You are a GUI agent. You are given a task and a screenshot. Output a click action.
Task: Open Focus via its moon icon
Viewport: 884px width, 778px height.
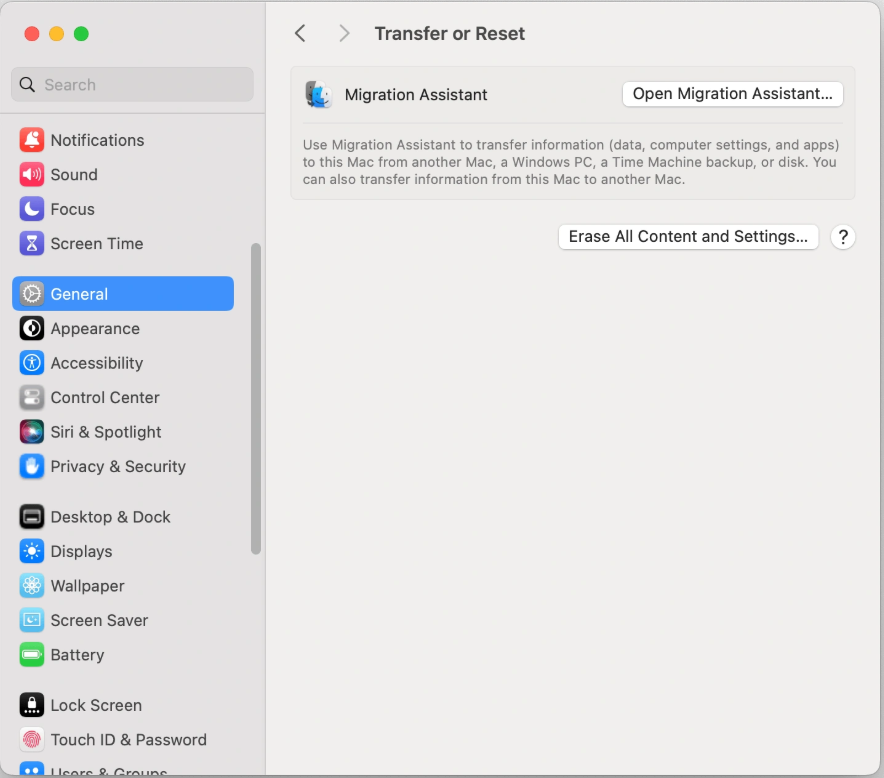32,209
